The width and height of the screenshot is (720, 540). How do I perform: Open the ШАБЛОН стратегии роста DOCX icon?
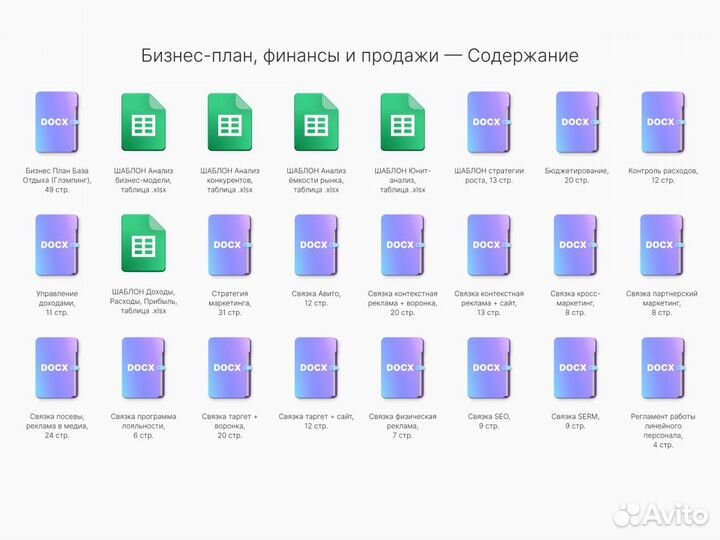click(x=488, y=122)
